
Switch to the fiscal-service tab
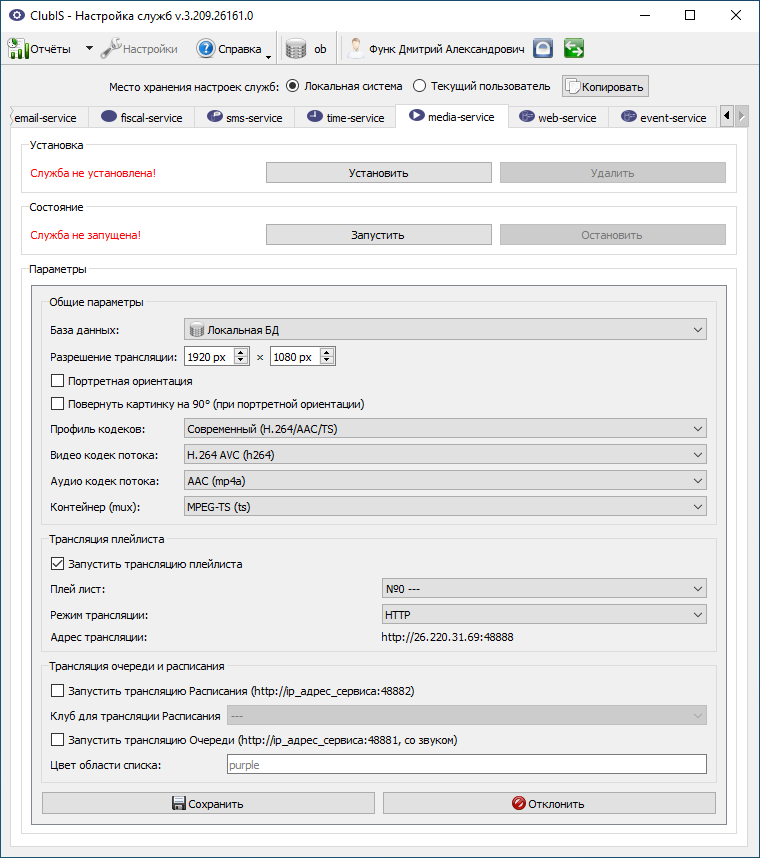142,118
